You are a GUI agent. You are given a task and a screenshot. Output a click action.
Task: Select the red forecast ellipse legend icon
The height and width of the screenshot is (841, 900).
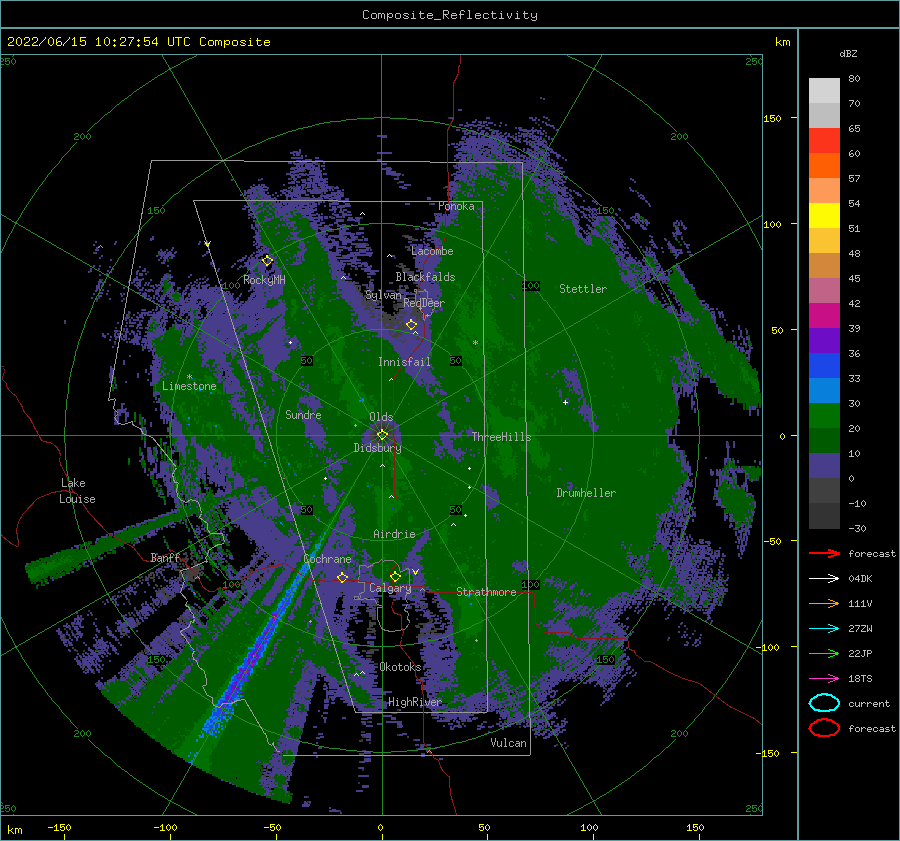click(x=824, y=728)
